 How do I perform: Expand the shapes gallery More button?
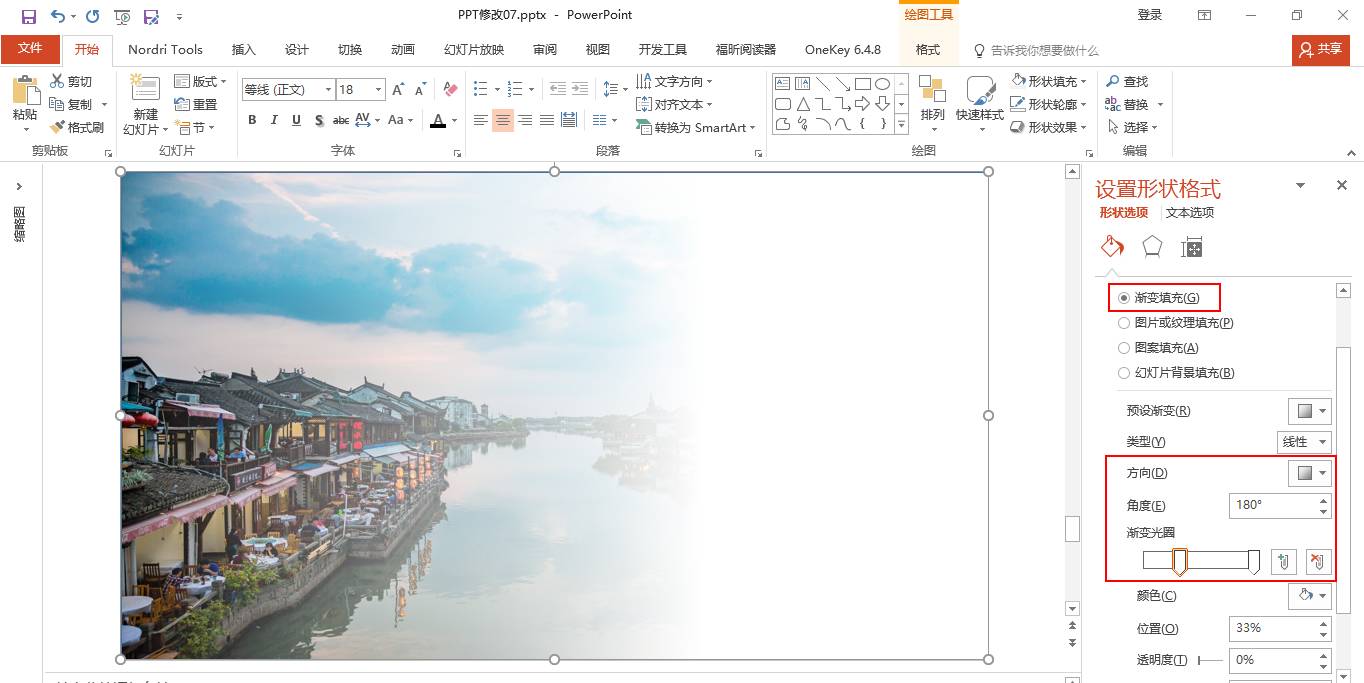[901, 125]
